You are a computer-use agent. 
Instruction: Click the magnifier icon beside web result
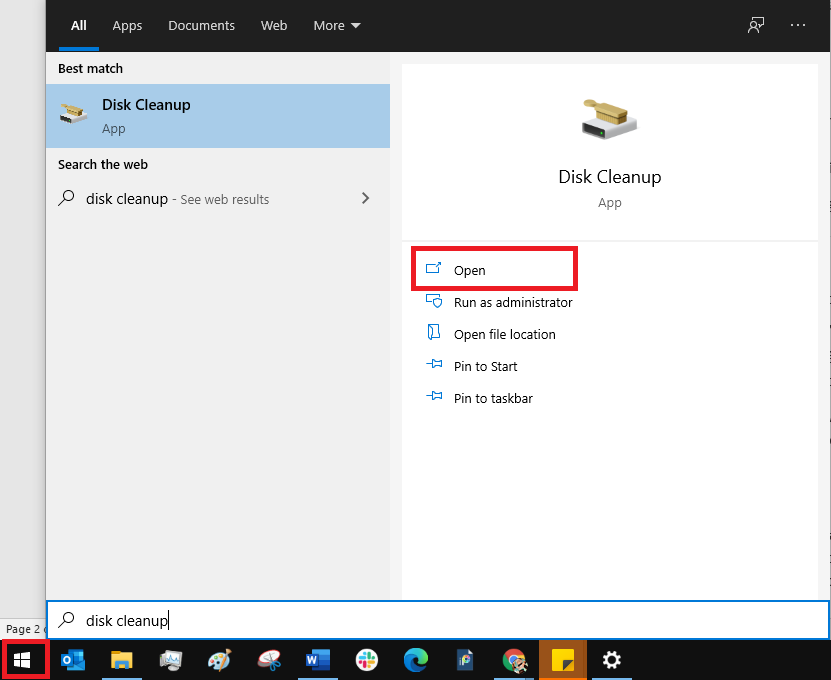tap(66, 198)
